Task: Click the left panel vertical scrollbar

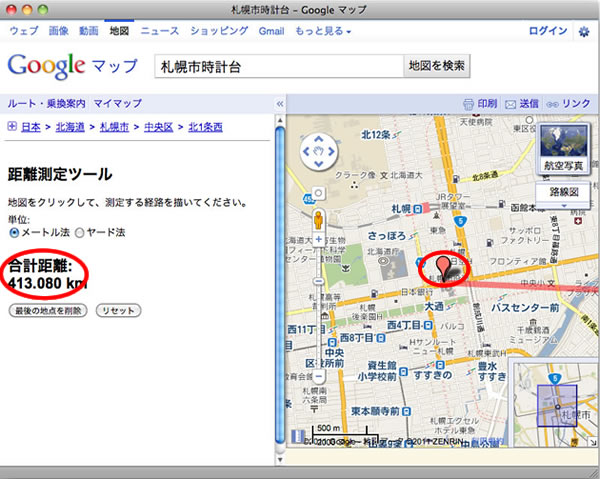Action: tap(280, 285)
